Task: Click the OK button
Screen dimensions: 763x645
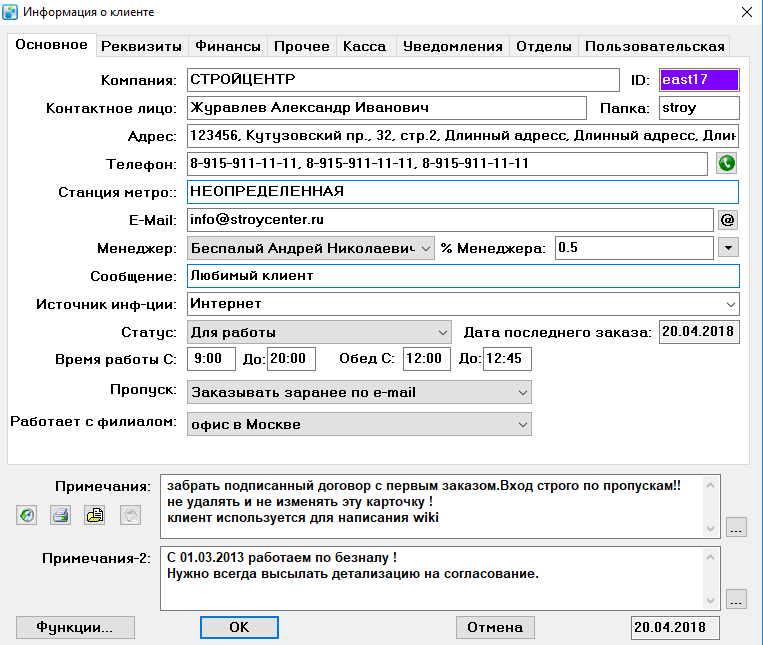Action: coord(239,627)
